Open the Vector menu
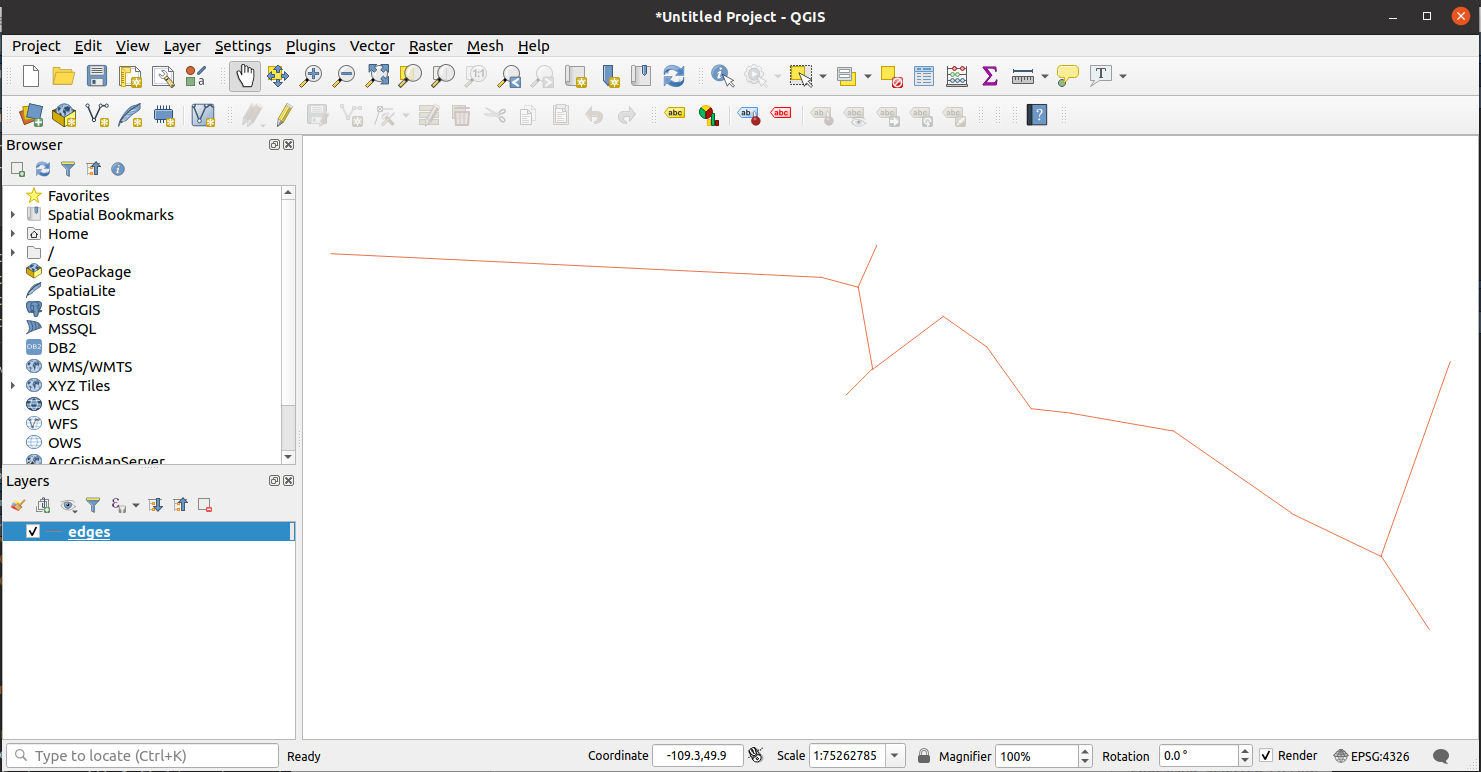 [x=372, y=46]
